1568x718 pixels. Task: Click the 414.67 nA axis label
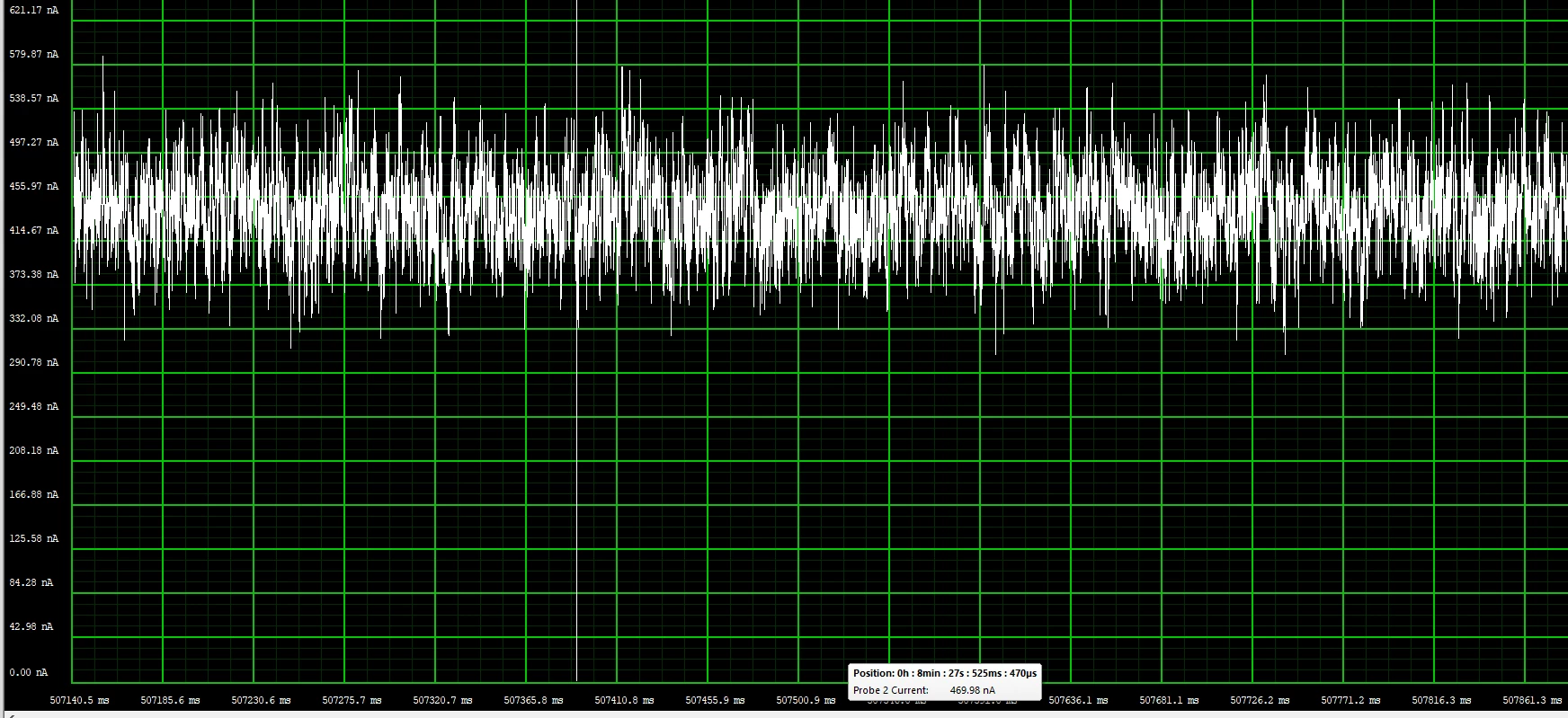click(x=34, y=230)
